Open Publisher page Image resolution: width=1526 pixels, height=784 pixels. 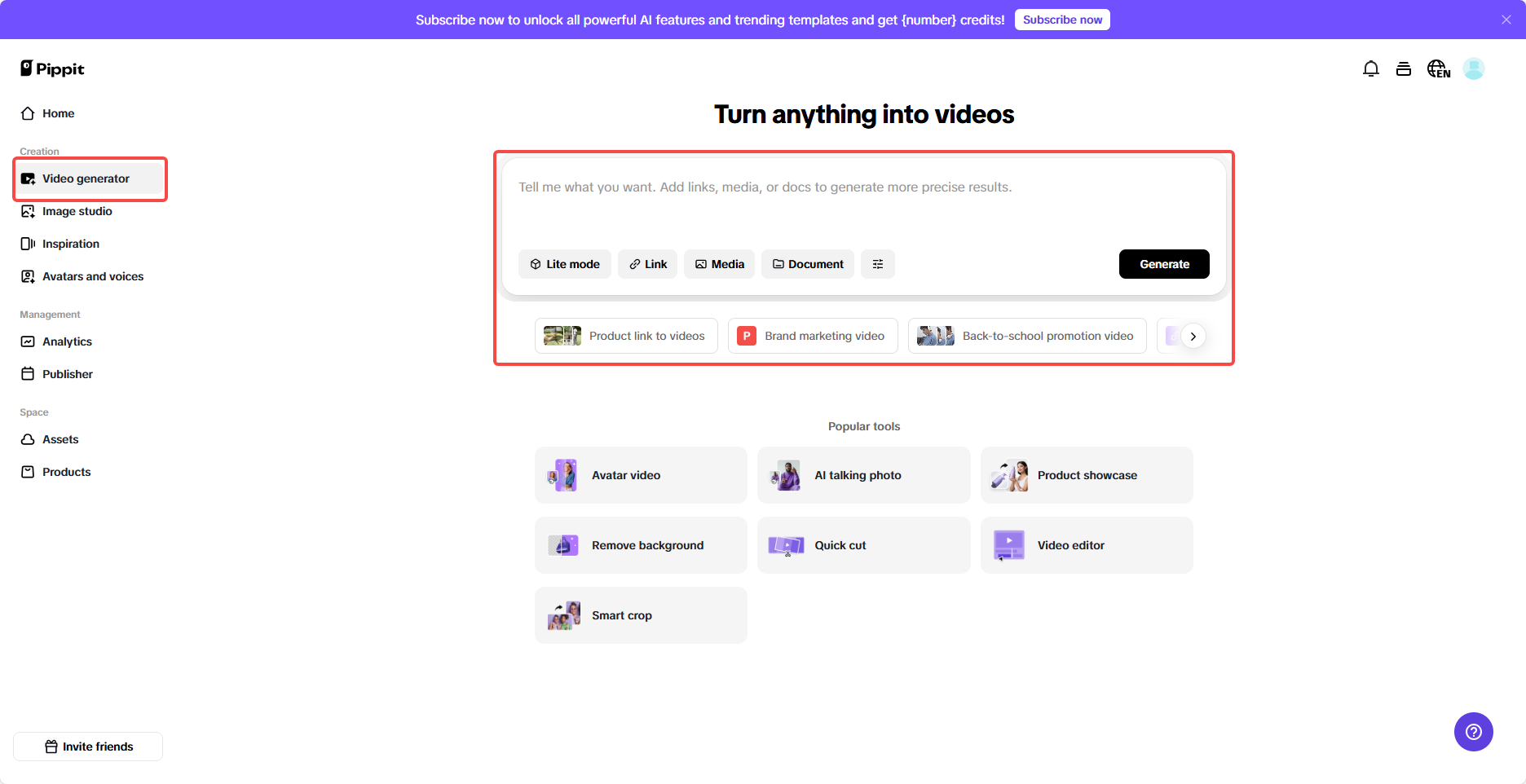tap(88, 374)
